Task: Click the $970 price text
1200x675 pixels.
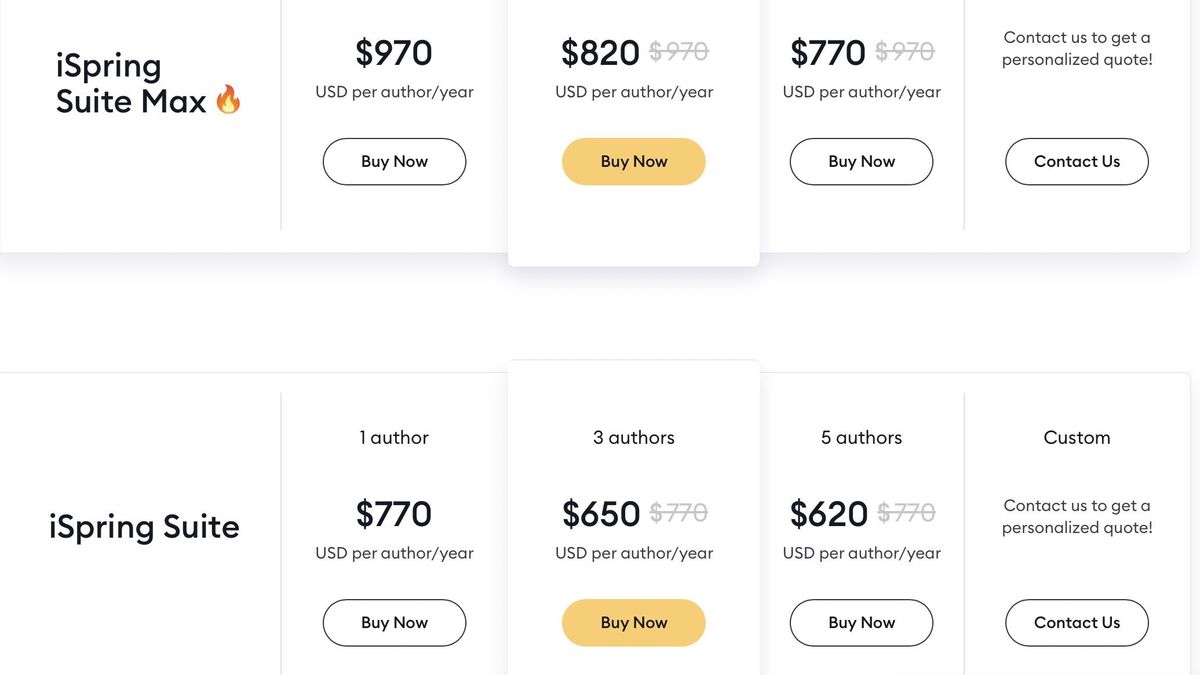Action: [393, 52]
